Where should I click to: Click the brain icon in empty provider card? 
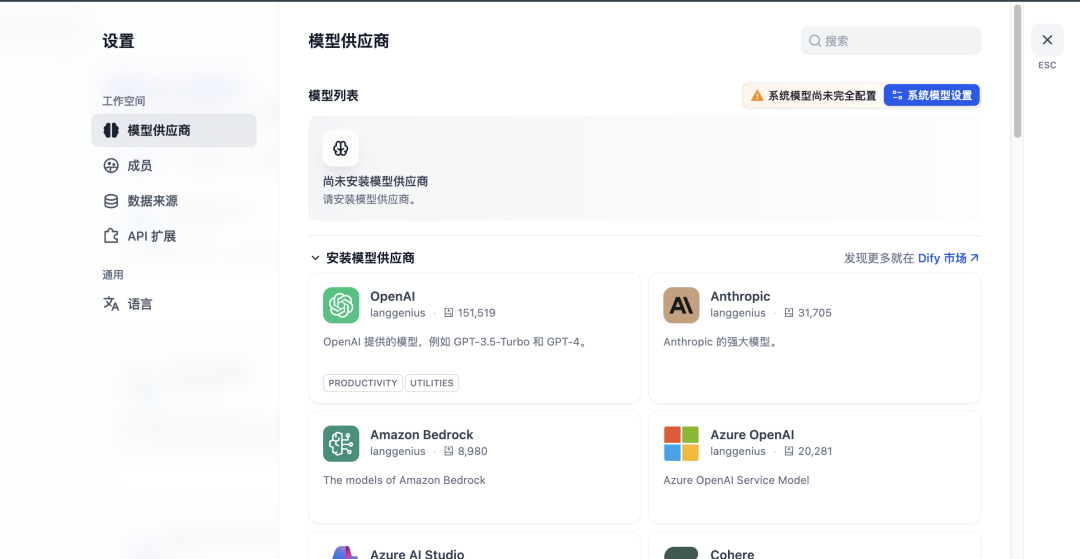[340, 148]
